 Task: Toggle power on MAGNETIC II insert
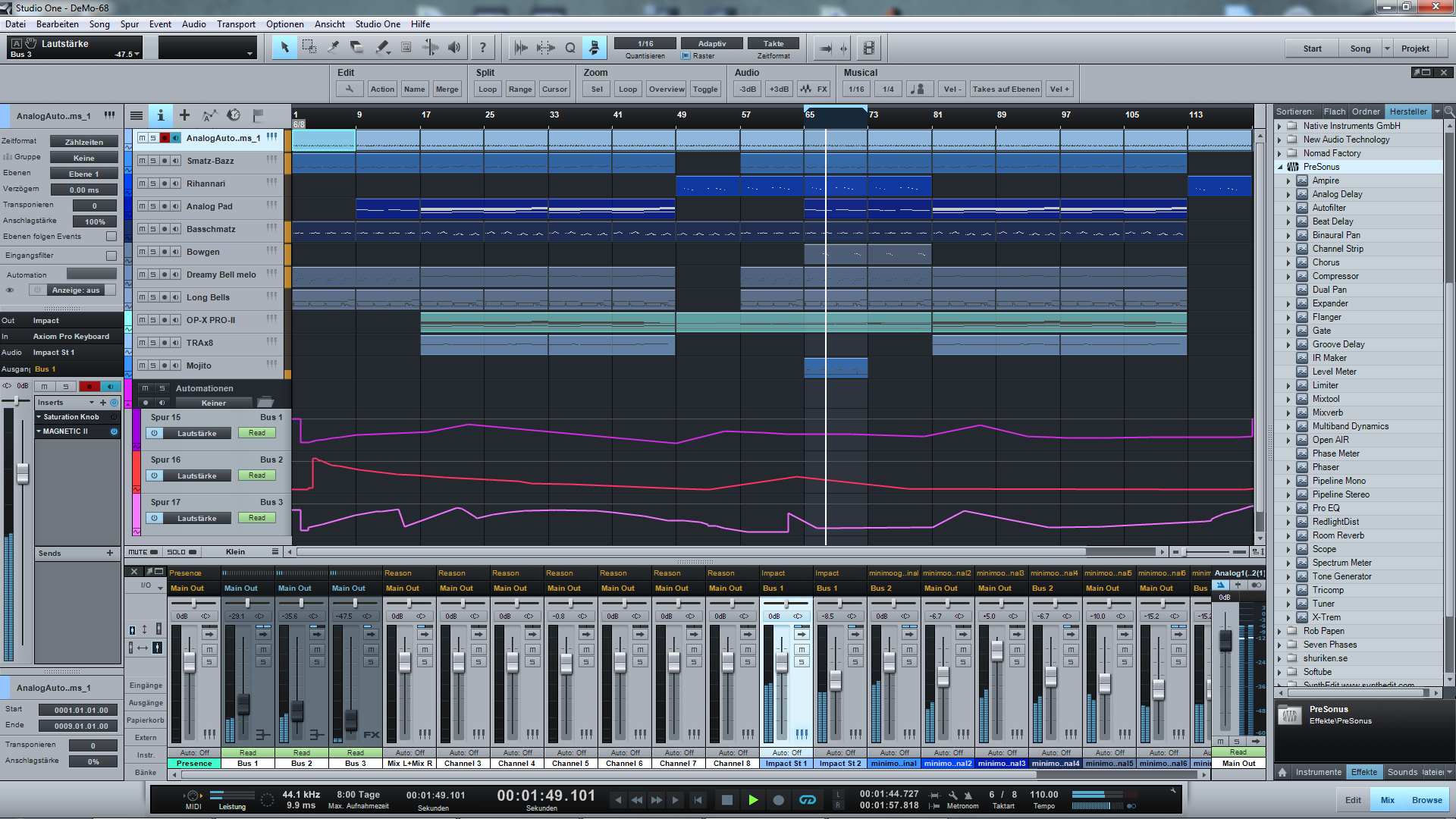tap(115, 431)
